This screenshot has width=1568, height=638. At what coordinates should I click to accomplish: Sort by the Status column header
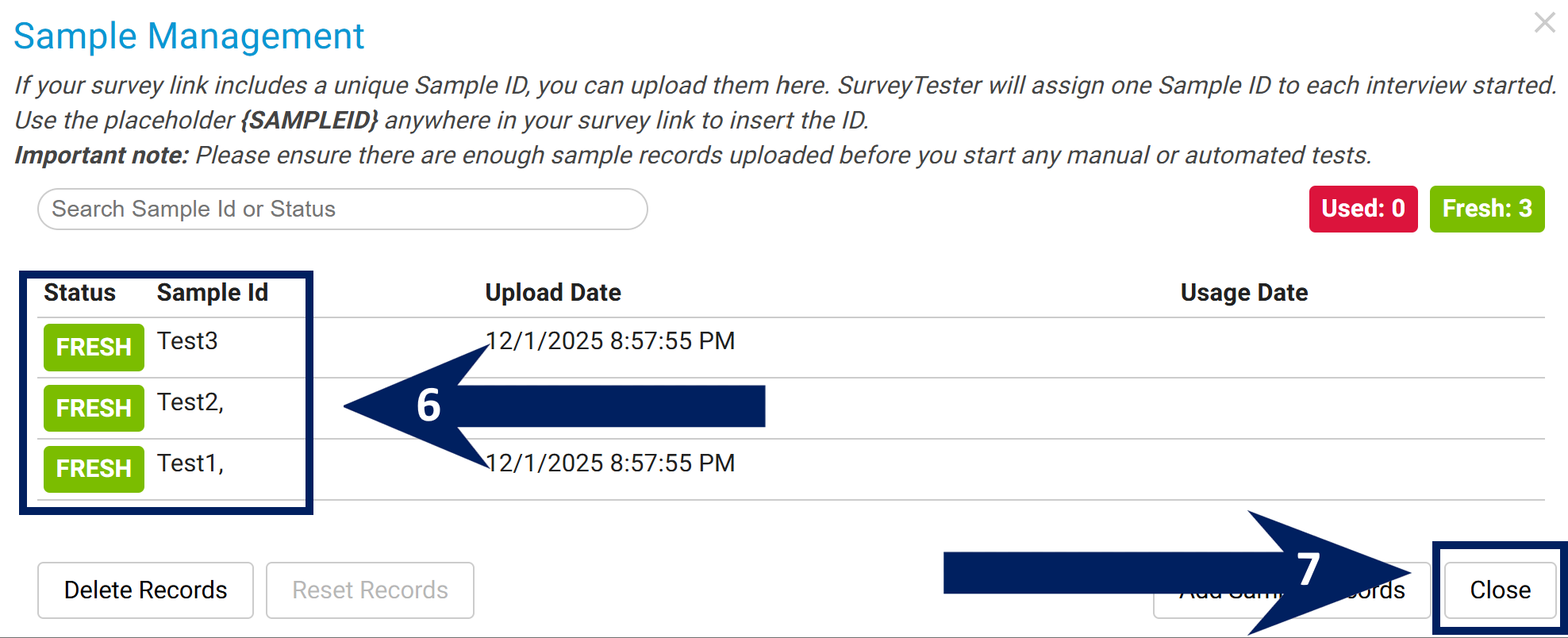point(79,293)
